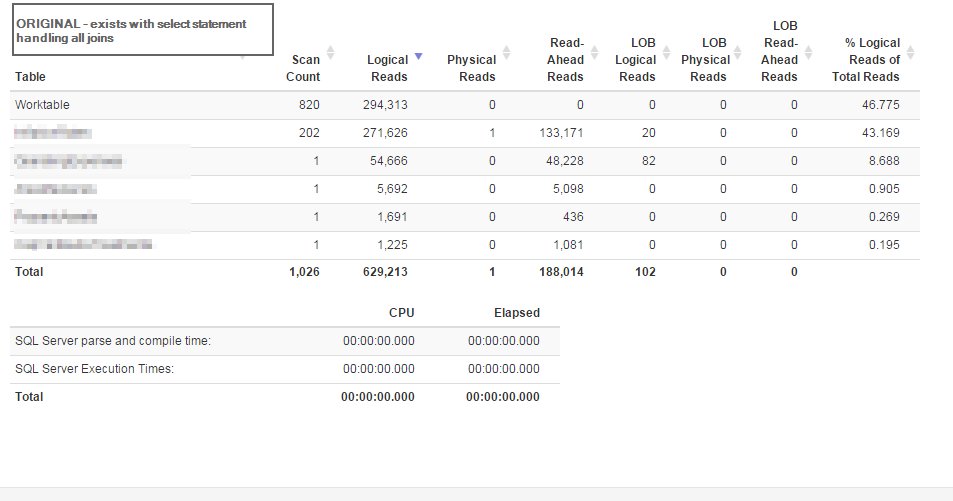This screenshot has height=501, width=953.
Task: Click the Physical Reads sort arrows
Action: (506, 52)
